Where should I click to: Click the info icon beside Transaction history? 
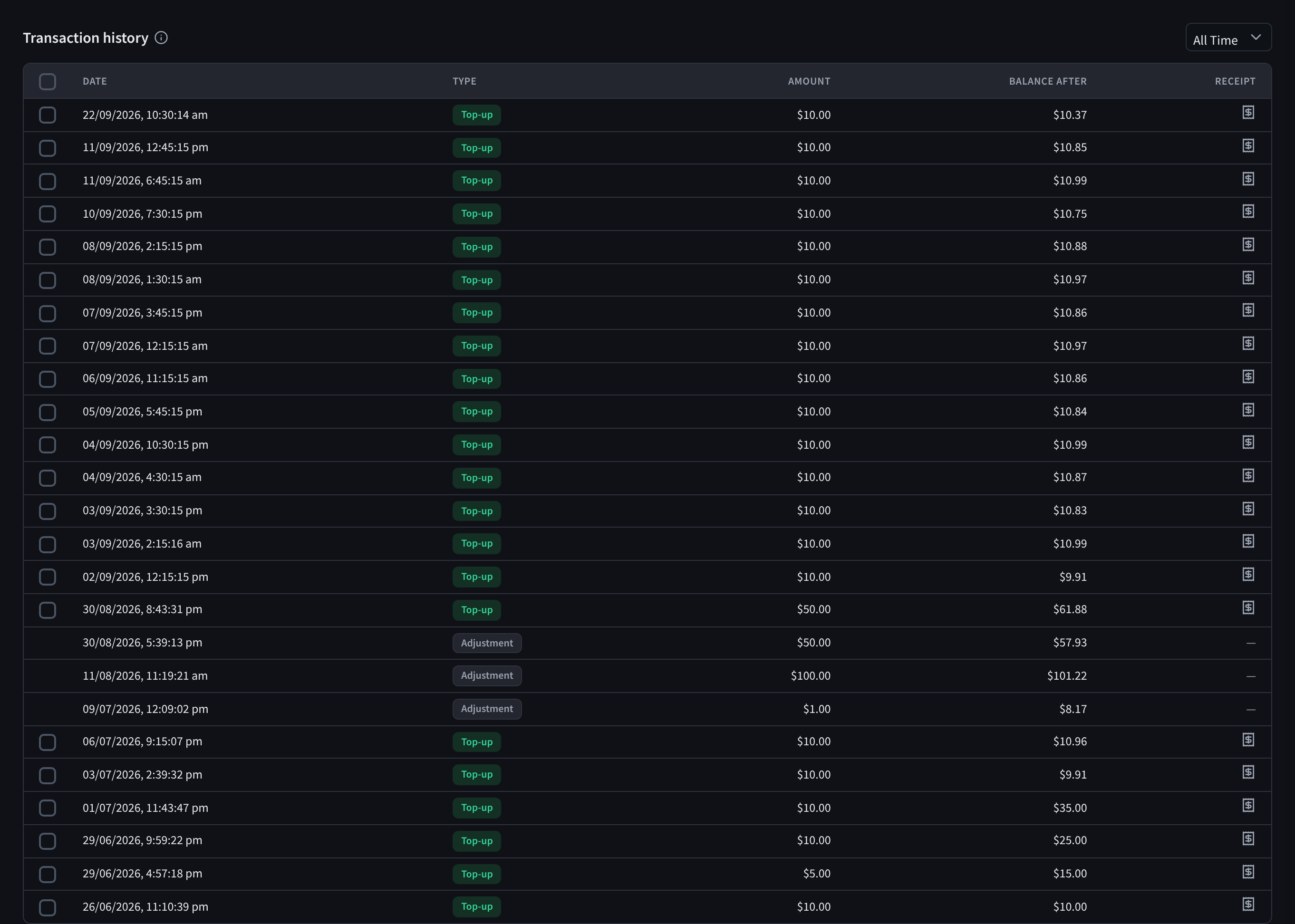161,38
